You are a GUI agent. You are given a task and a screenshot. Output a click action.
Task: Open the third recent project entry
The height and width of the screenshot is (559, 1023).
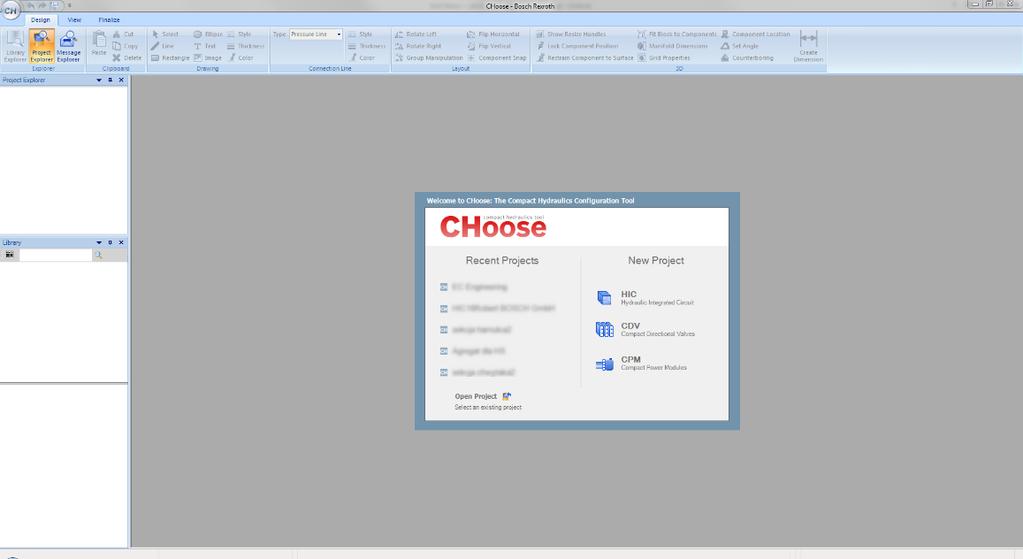(476, 330)
